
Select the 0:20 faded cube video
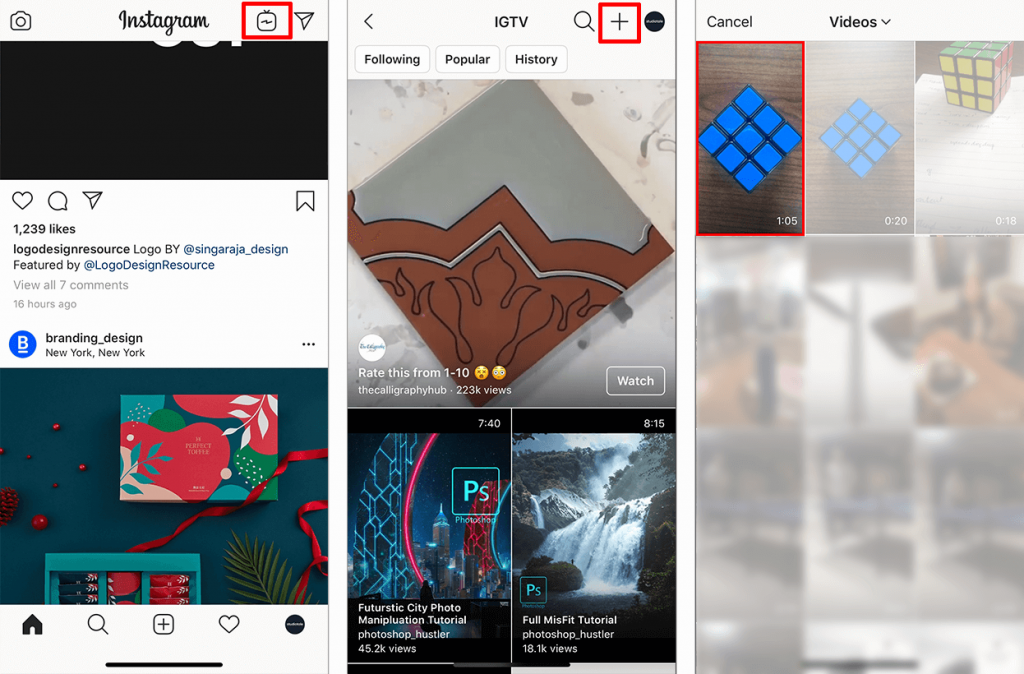tap(859, 138)
